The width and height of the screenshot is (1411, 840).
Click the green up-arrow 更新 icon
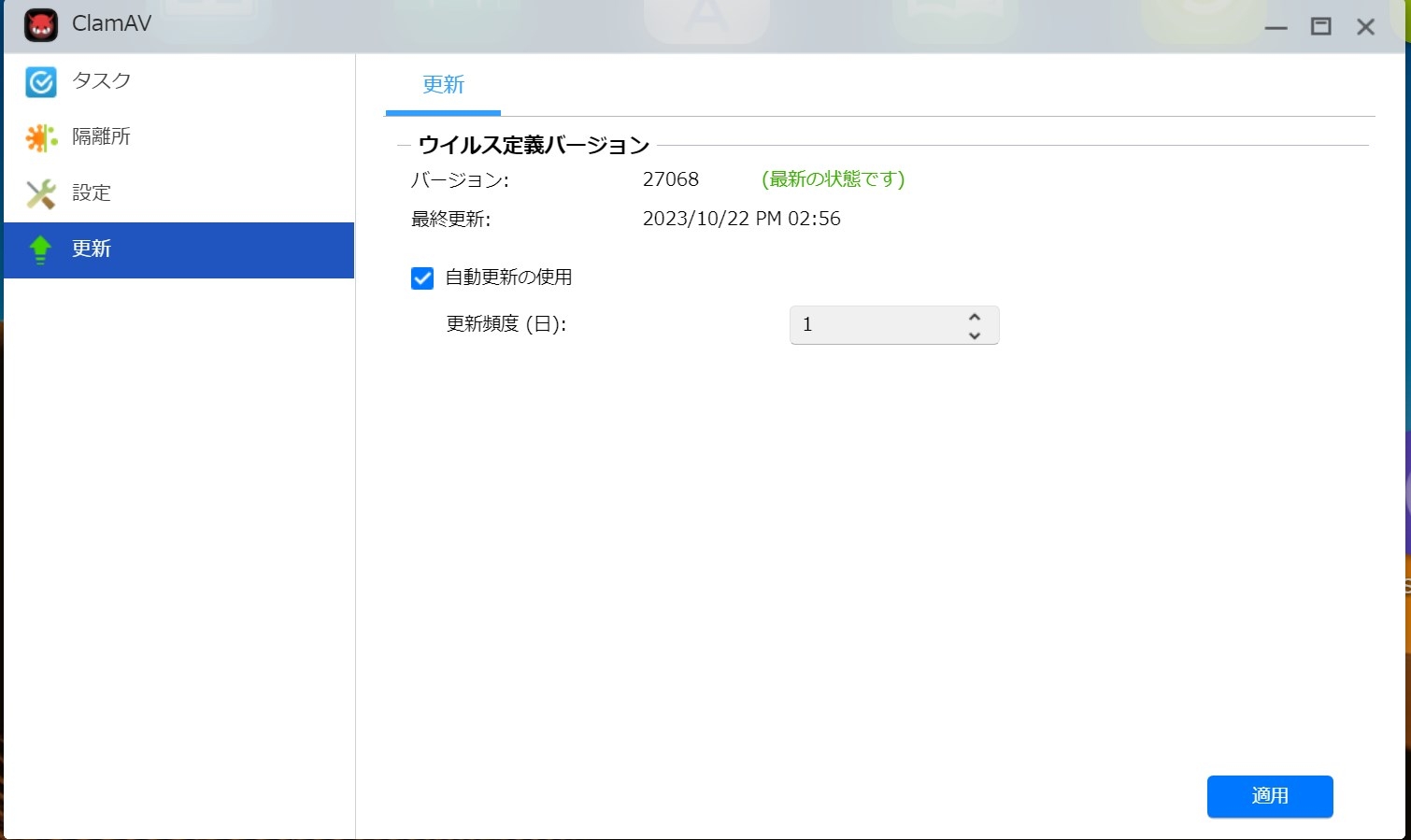pos(41,249)
